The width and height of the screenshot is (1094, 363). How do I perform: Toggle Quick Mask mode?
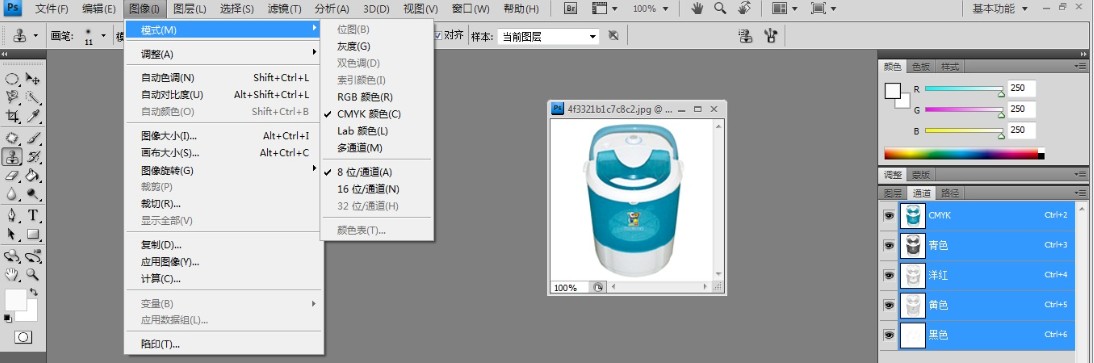click(23, 337)
